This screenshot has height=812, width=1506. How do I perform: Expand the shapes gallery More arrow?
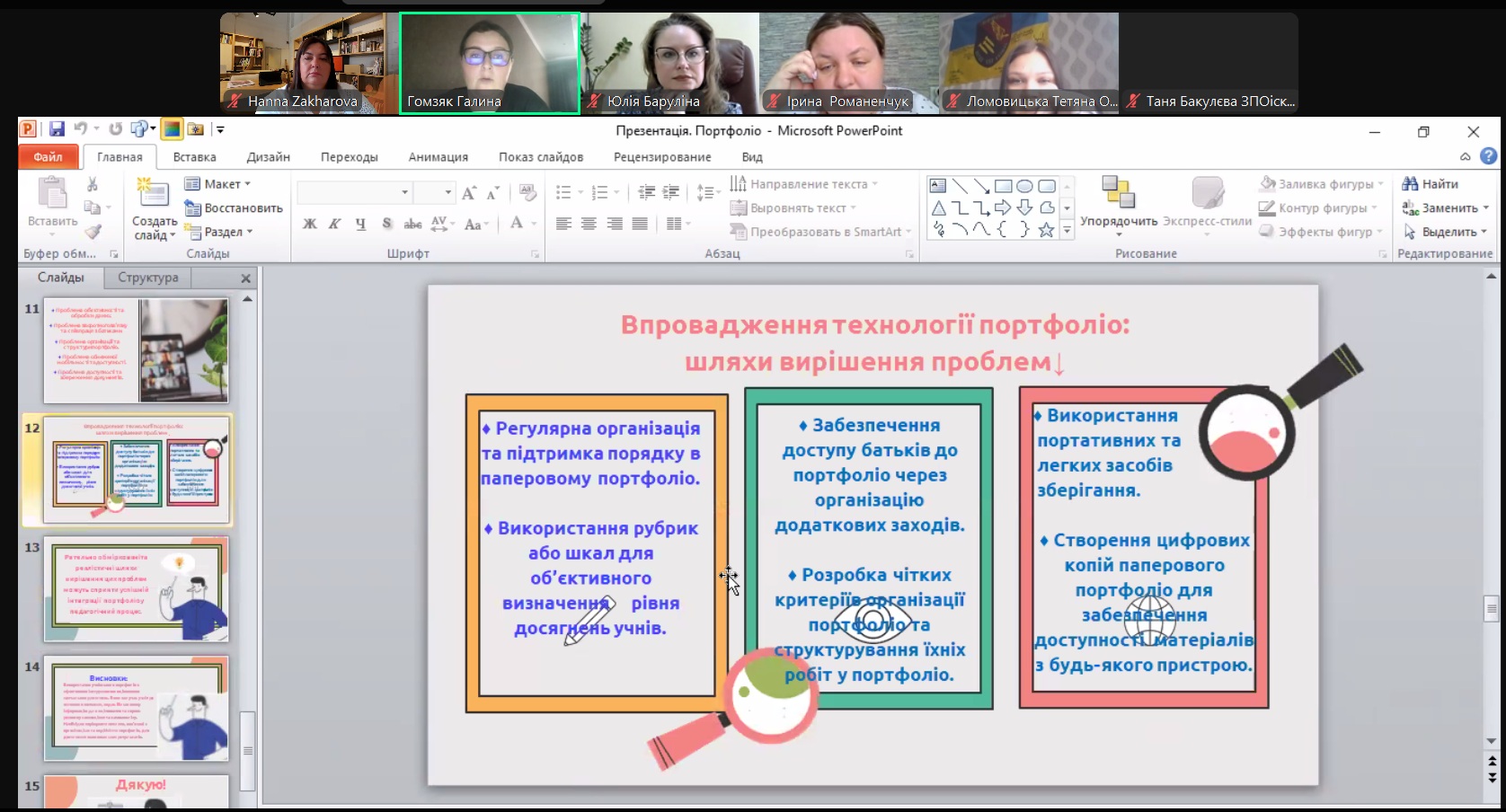[1067, 231]
